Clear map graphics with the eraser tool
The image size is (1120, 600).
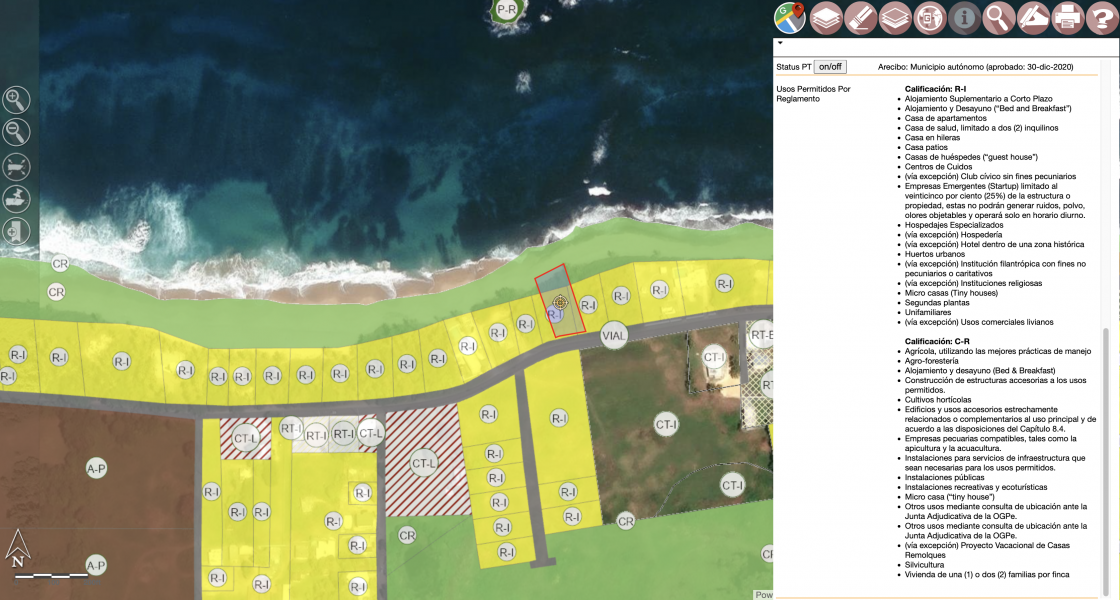coord(859,17)
